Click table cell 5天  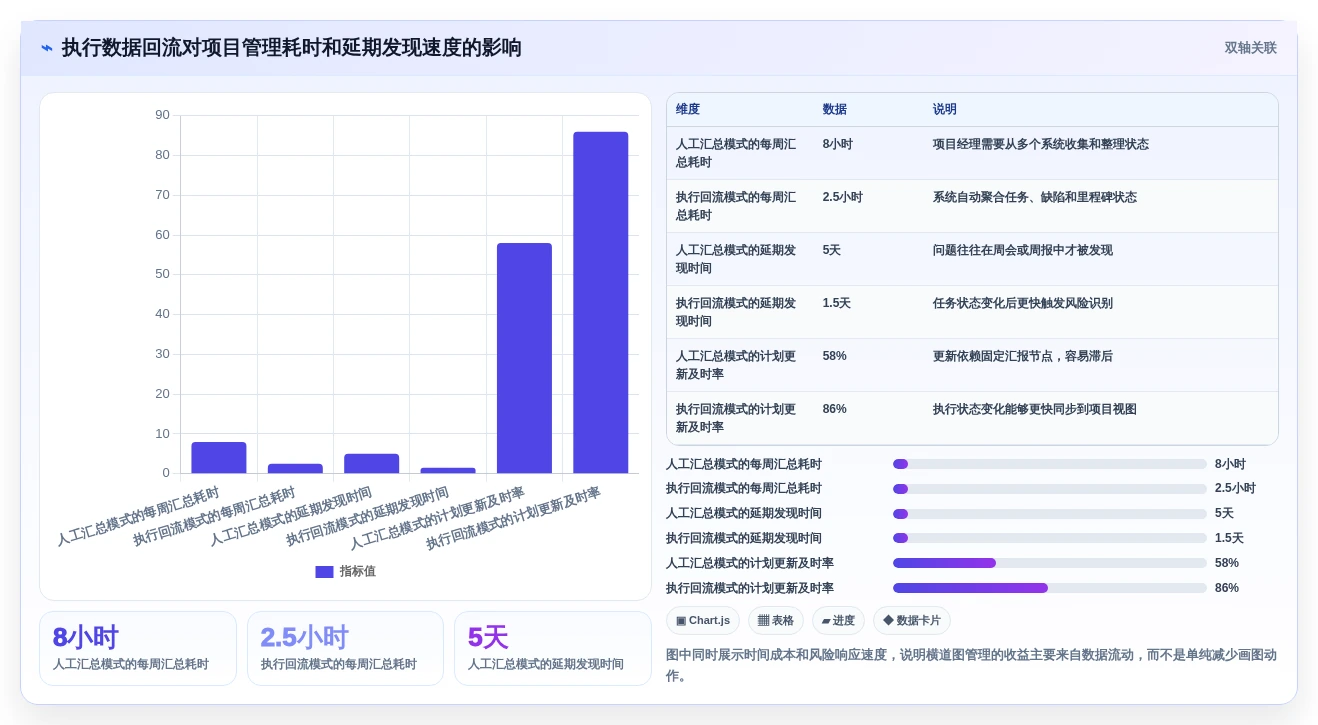pyautogui.click(x=832, y=250)
